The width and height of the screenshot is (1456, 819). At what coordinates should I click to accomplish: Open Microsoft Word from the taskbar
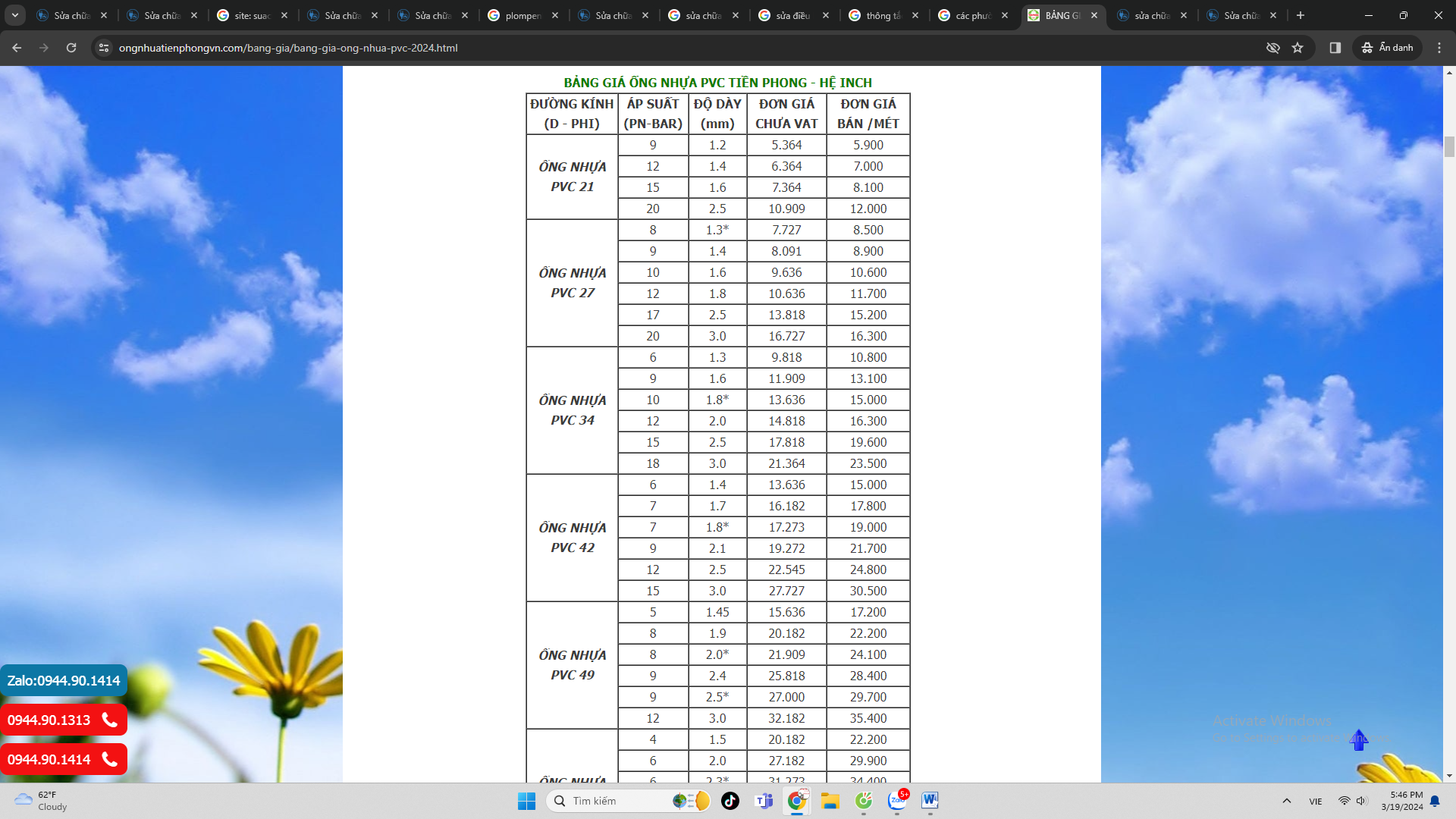click(x=930, y=801)
